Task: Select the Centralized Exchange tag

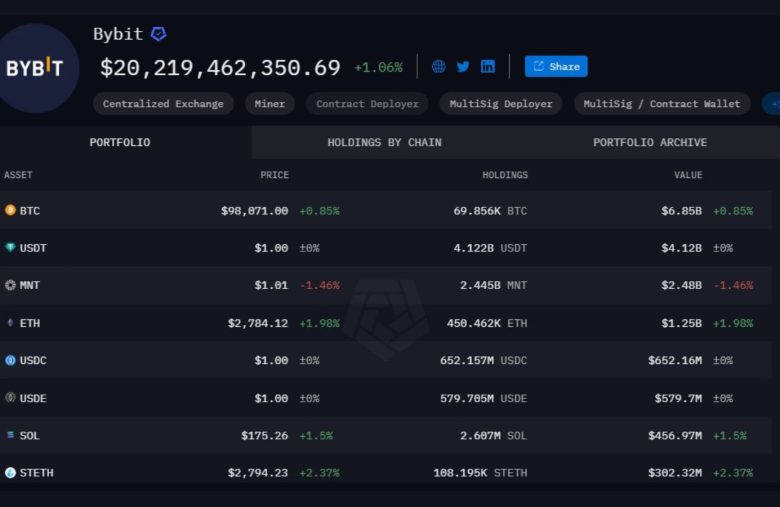Action: click(x=163, y=103)
